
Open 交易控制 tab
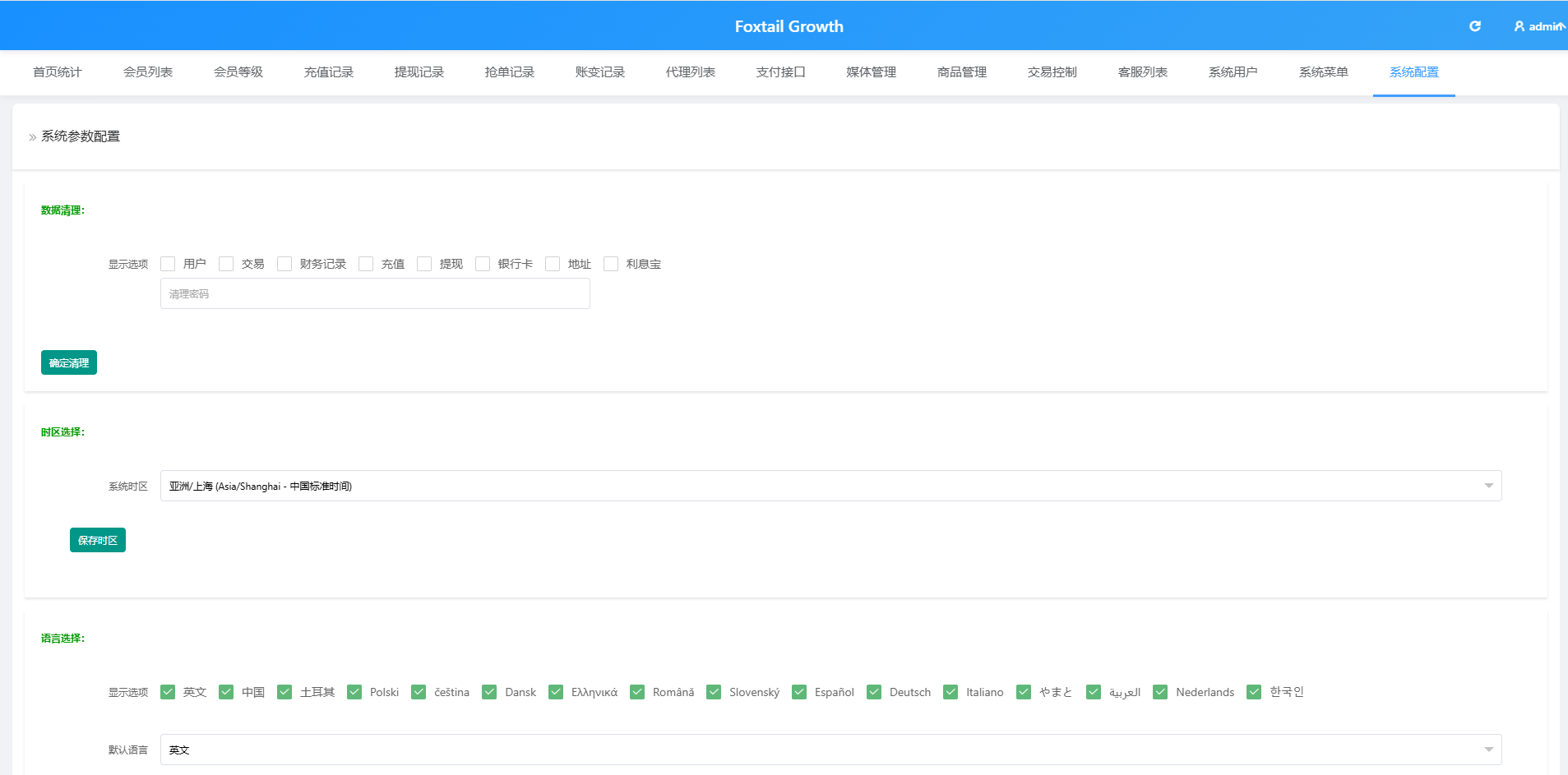1052,72
